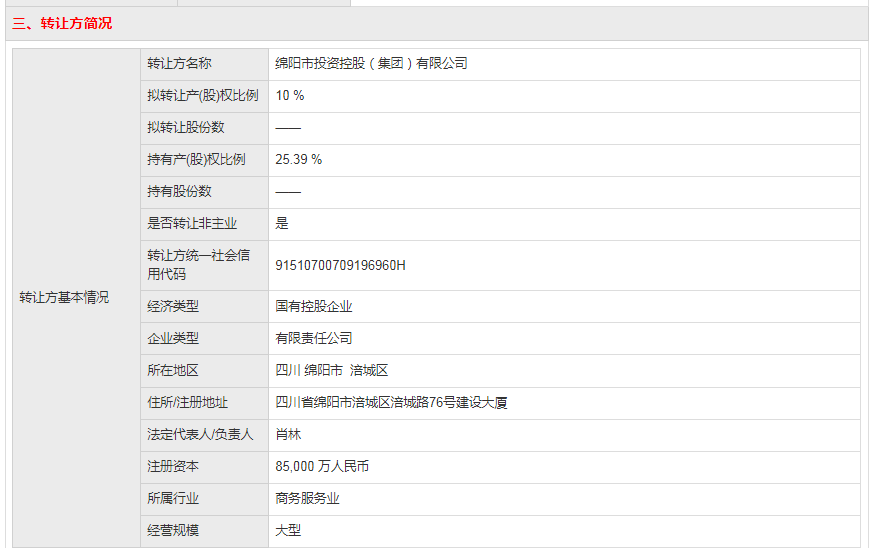Click the section heading 三、转让方简况
This screenshot has width=874, height=548.
pos(62,23)
